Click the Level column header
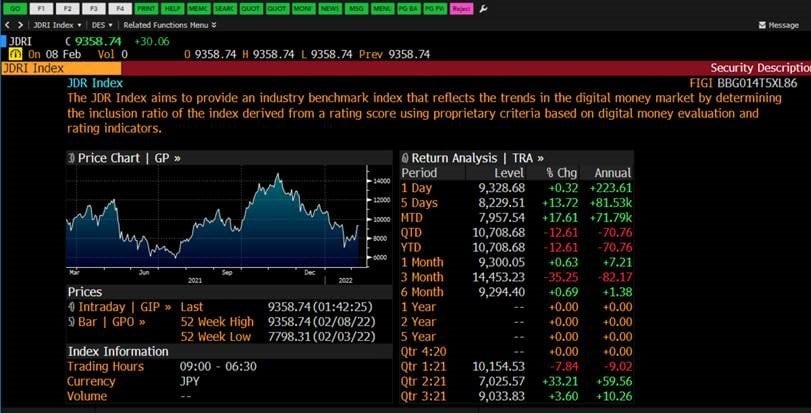811x413 pixels. pos(509,173)
